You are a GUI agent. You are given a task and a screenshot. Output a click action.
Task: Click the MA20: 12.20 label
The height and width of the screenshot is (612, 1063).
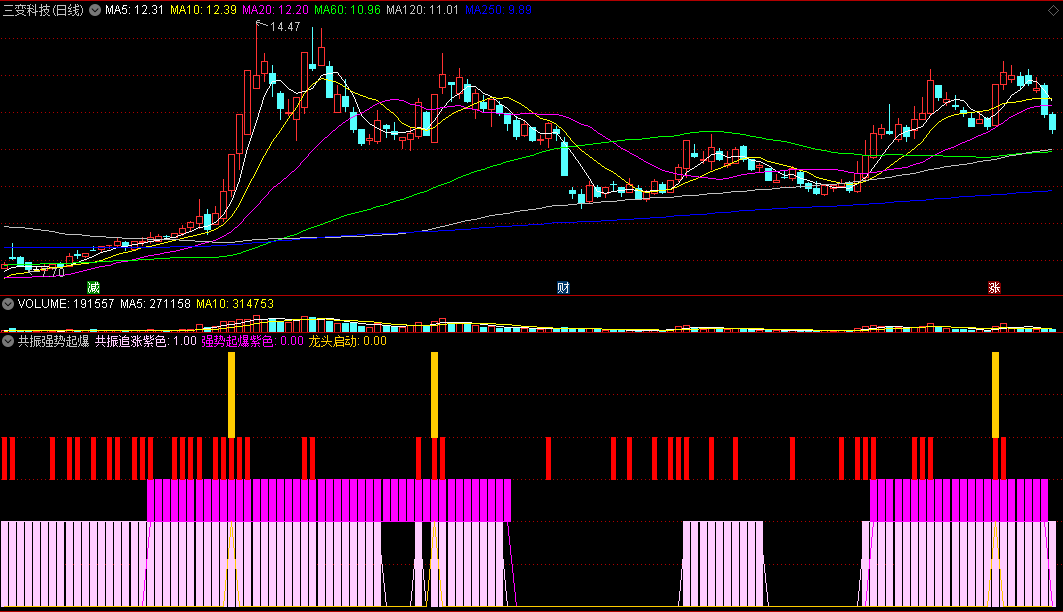tap(275, 10)
